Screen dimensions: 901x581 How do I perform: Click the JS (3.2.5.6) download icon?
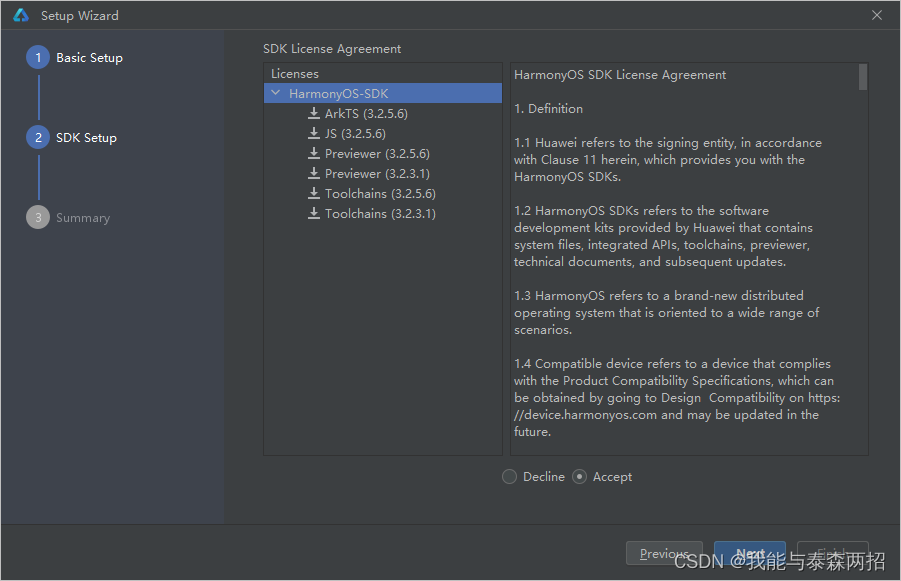[314, 133]
